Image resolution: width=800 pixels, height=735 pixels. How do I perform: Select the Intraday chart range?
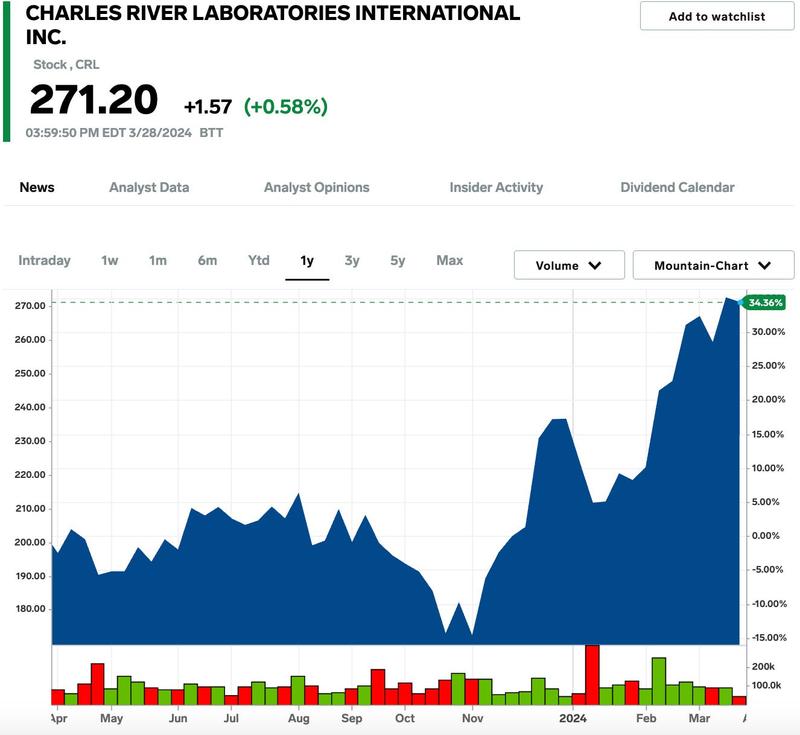pos(44,261)
